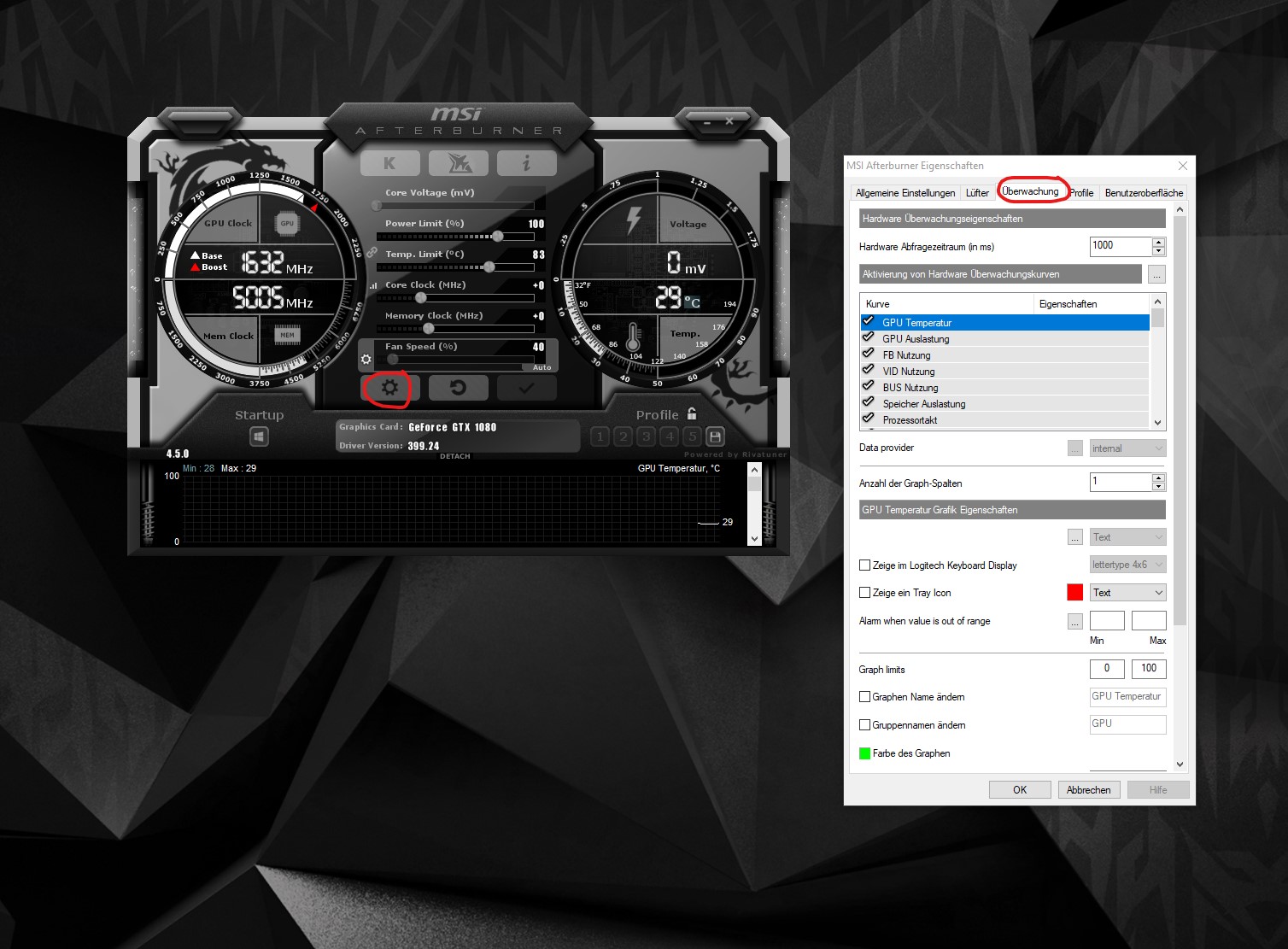Select profile slot 4
1288x949 pixels.
click(669, 436)
